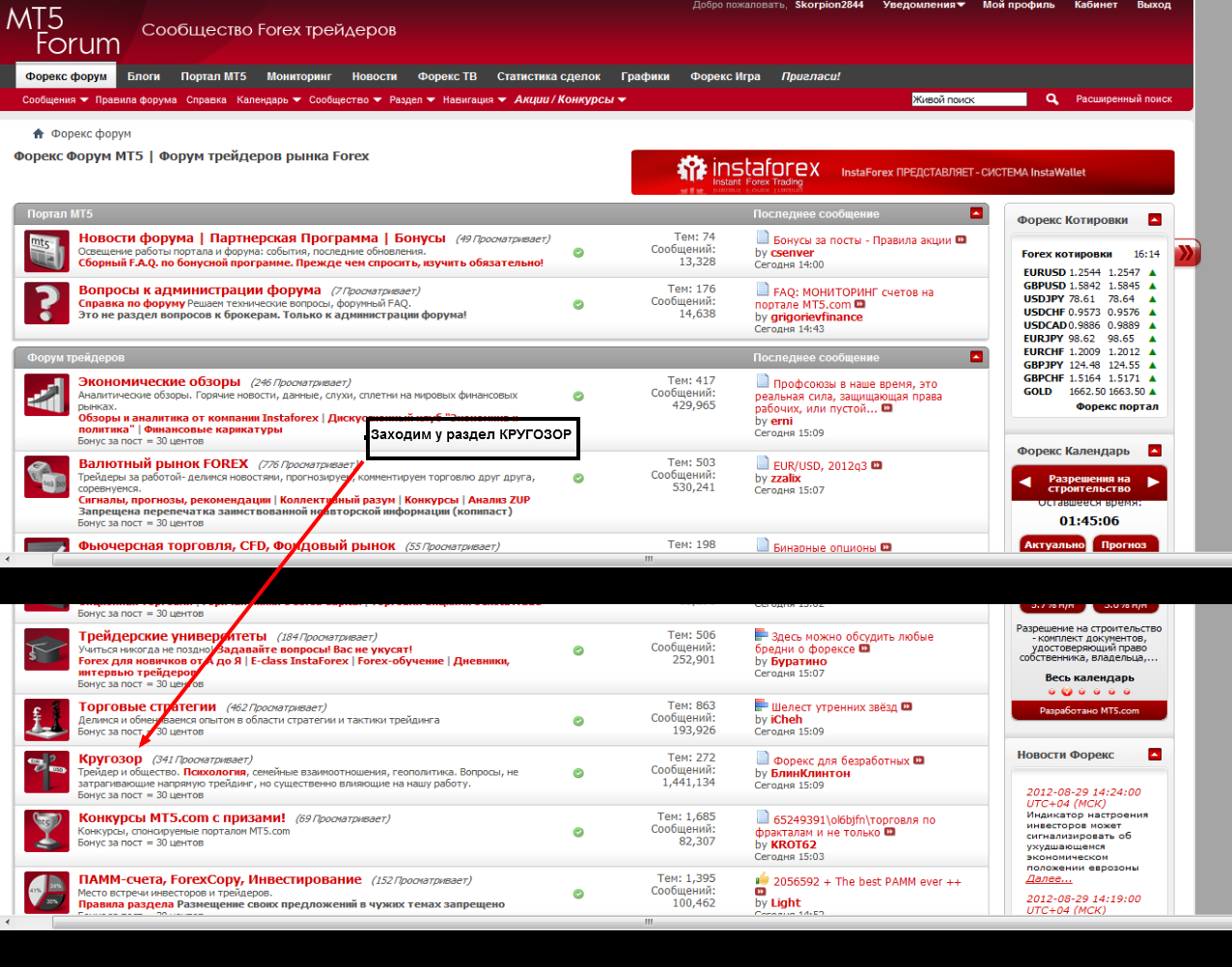This screenshot has height=967, width=1232.
Task: Click the thumbs-up icon before 2056592 PAMM post
Action: pos(762,879)
